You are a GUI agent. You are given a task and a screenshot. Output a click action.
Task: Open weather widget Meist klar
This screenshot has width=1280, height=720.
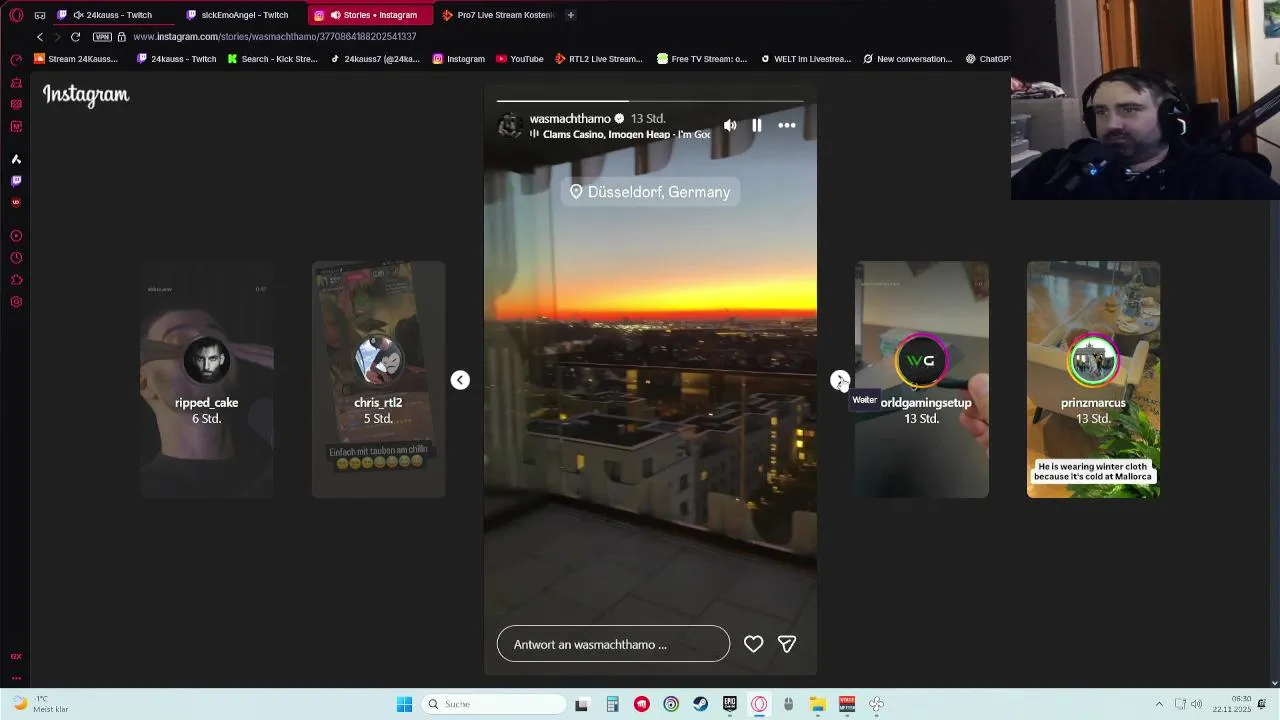tap(38, 704)
